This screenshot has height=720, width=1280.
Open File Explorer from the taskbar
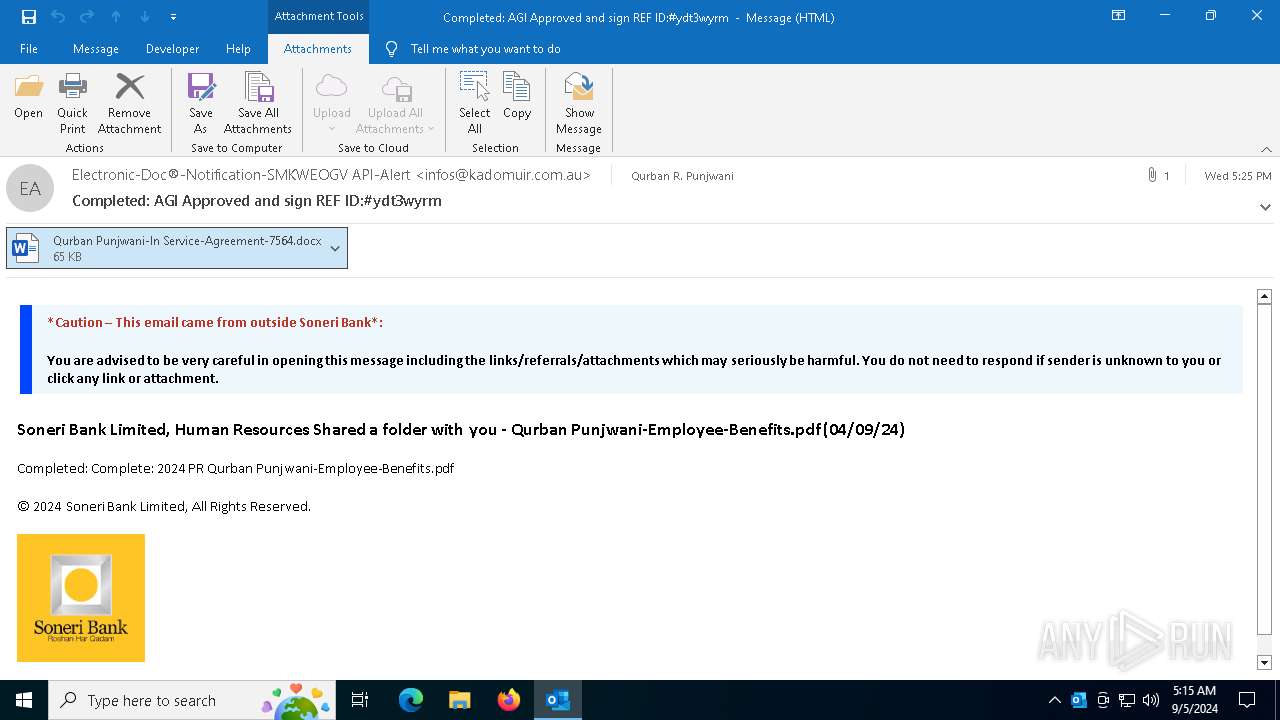pyautogui.click(x=460, y=700)
